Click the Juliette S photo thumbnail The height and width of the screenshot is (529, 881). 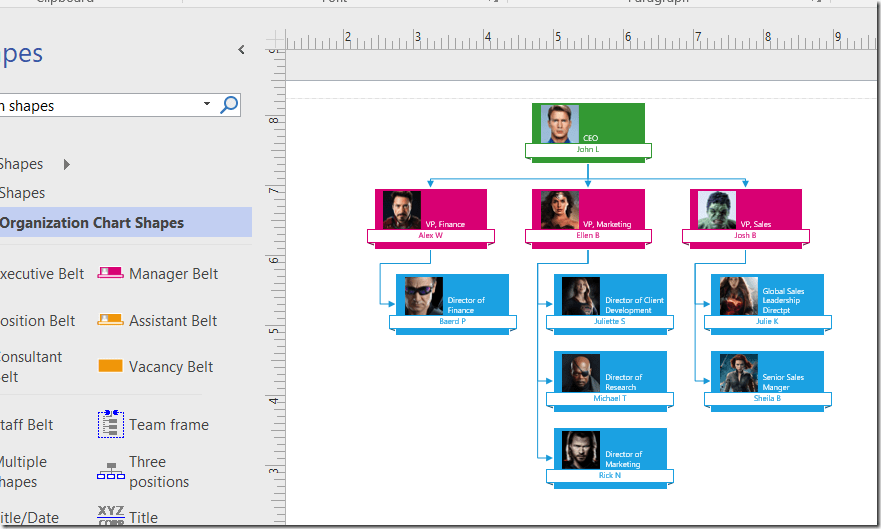tap(581, 295)
